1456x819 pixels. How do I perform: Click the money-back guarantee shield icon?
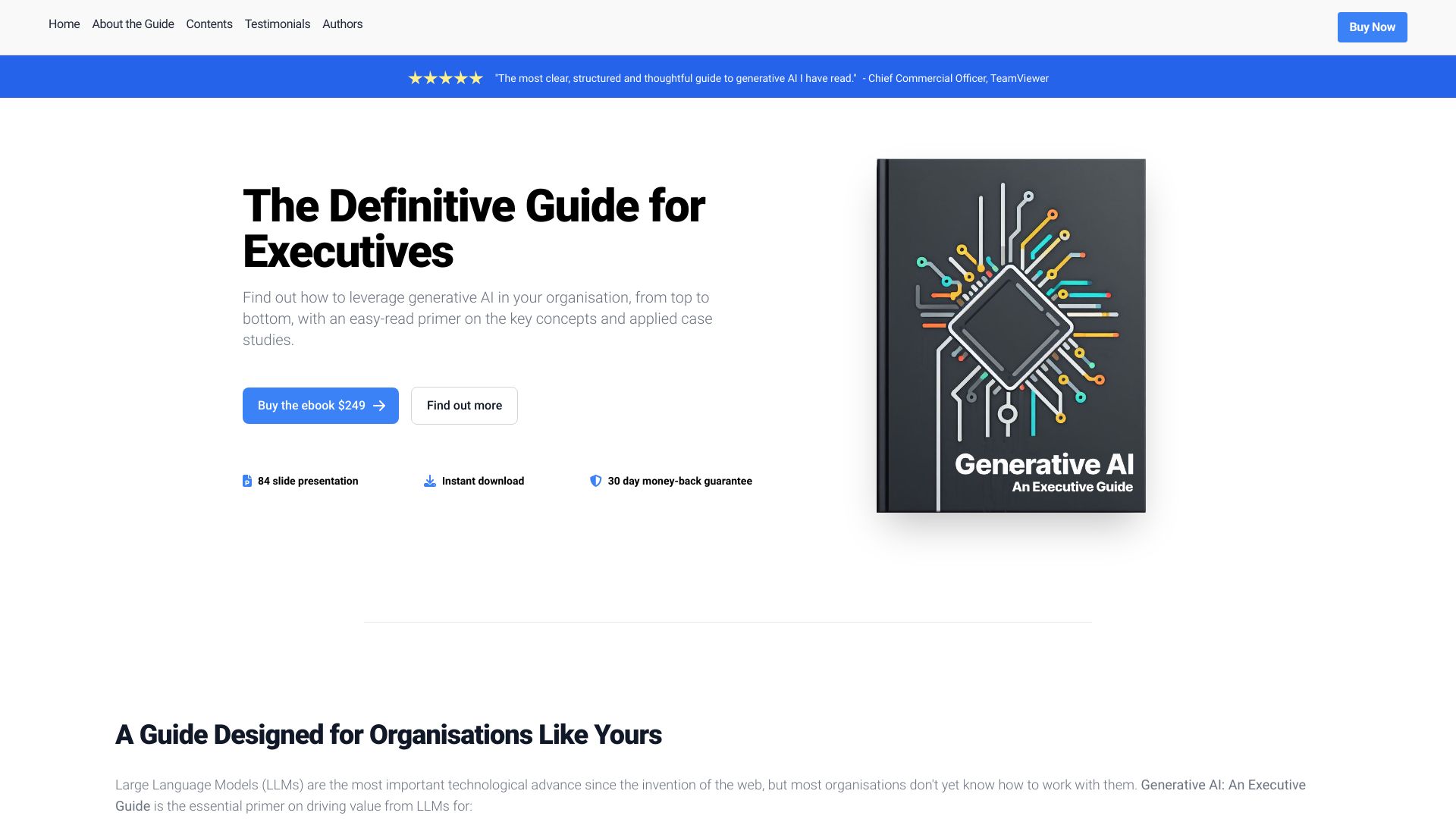[595, 480]
